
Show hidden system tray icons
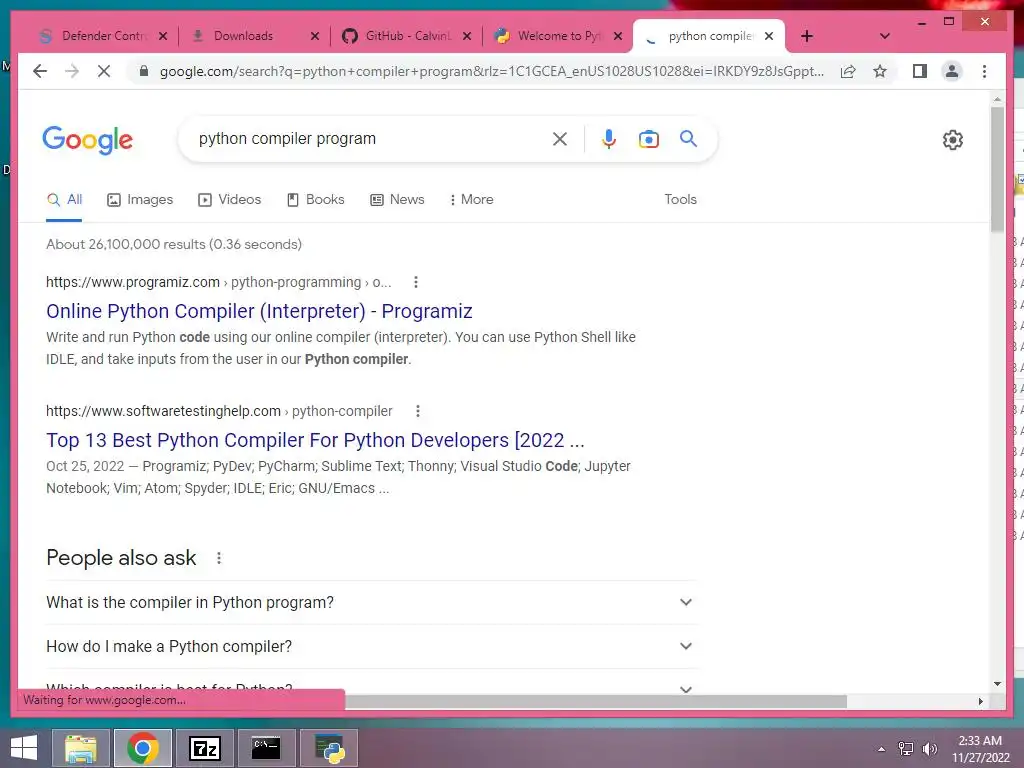(881, 749)
